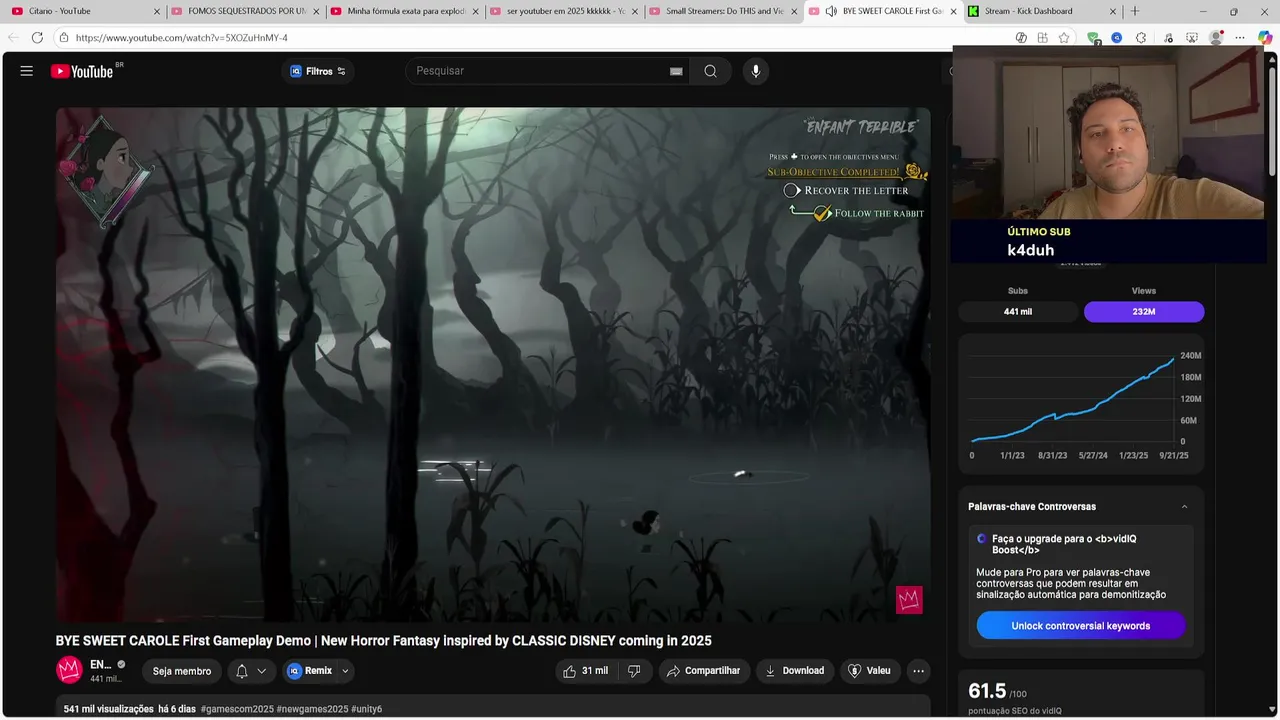Reload the page with refresh icon
This screenshot has height=720, width=1280.
[x=37, y=37]
